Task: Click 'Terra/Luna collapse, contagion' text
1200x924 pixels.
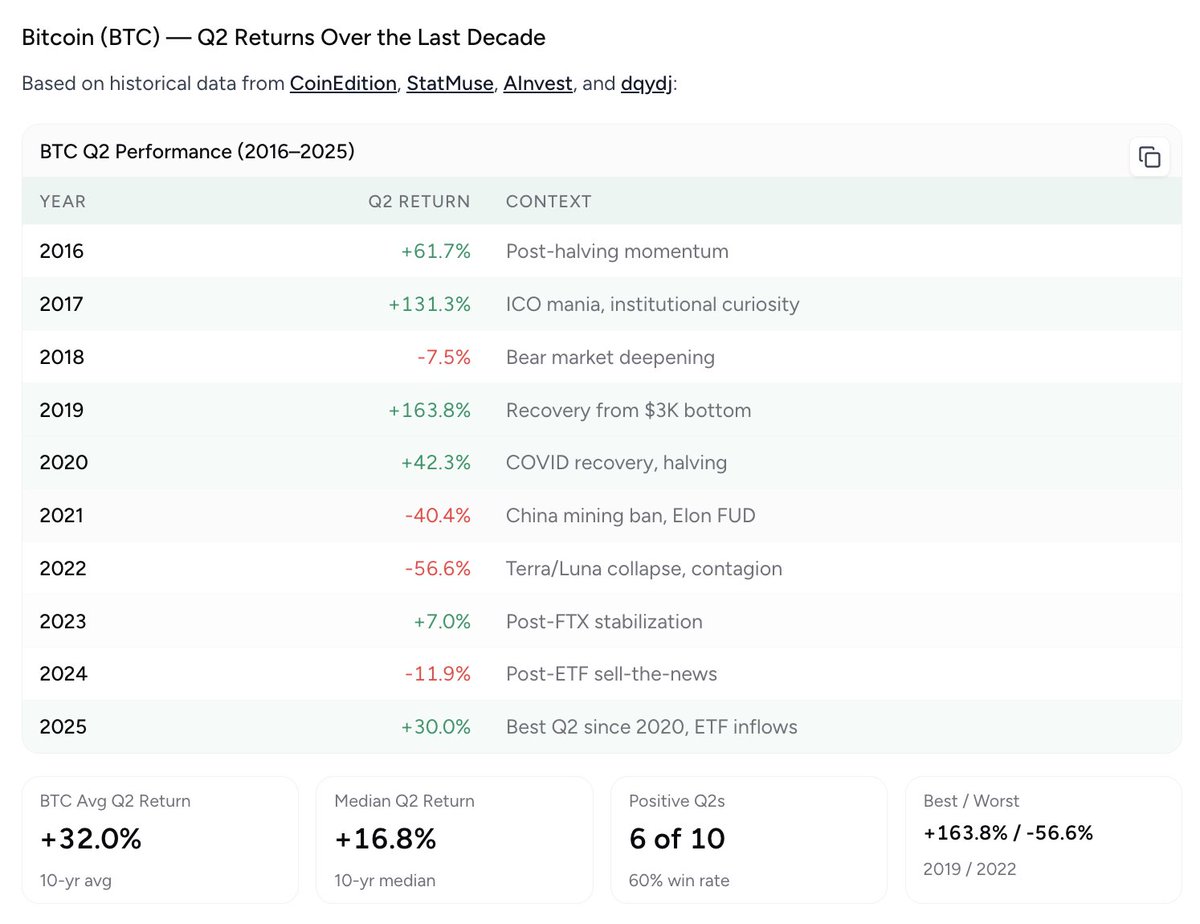Action: [x=644, y=569]
